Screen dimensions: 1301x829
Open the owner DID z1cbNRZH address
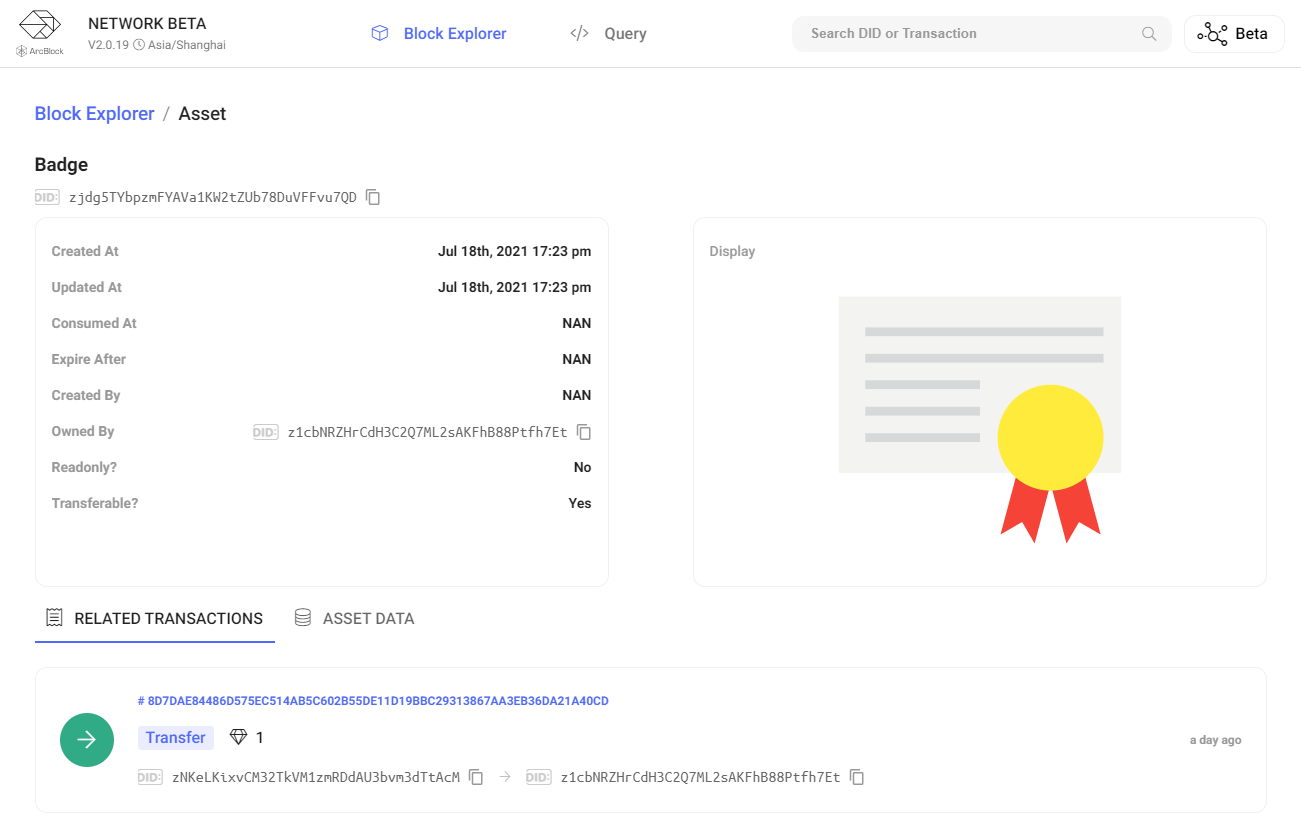tap(427, 432)
